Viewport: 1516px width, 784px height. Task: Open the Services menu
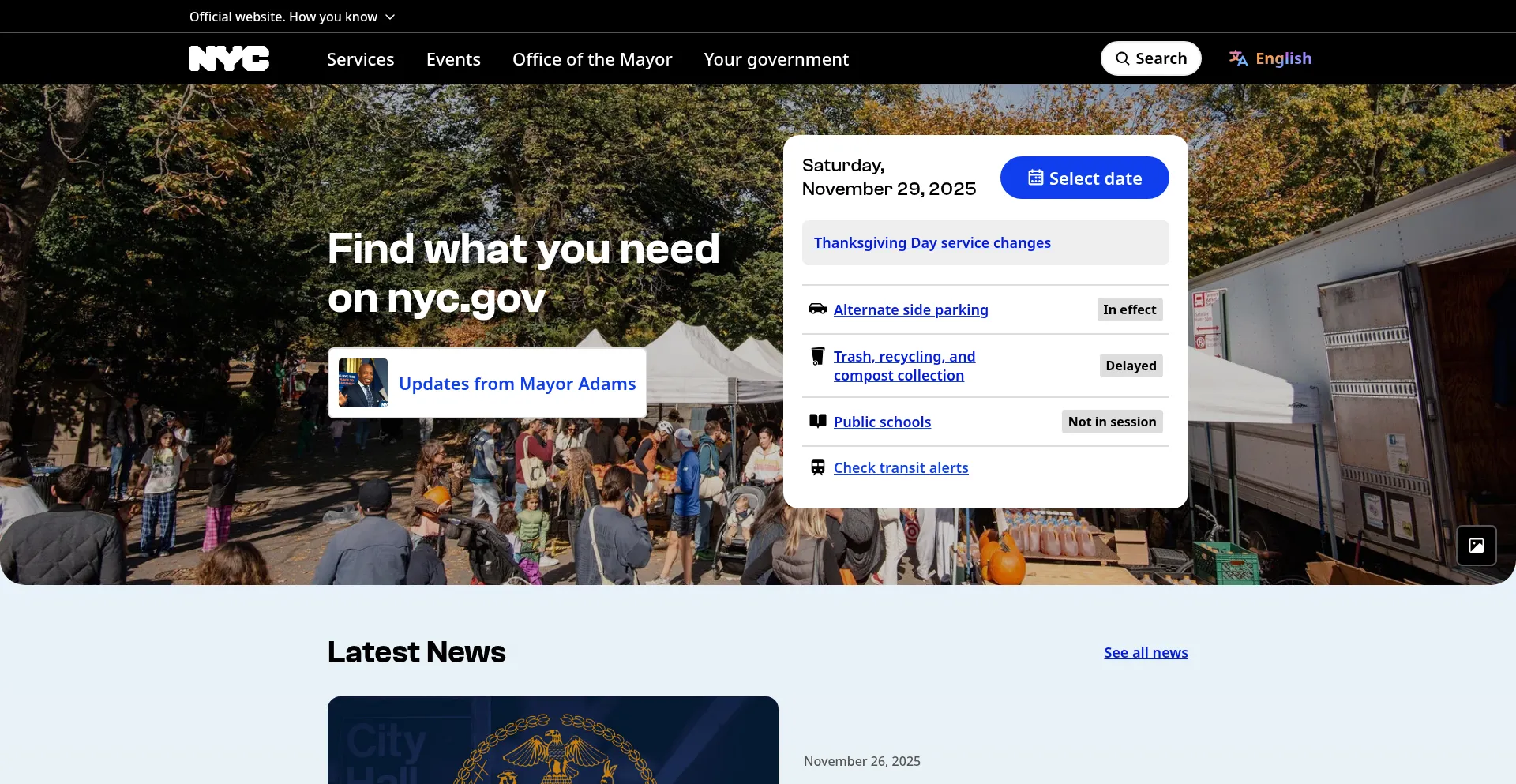pos(360,59)
